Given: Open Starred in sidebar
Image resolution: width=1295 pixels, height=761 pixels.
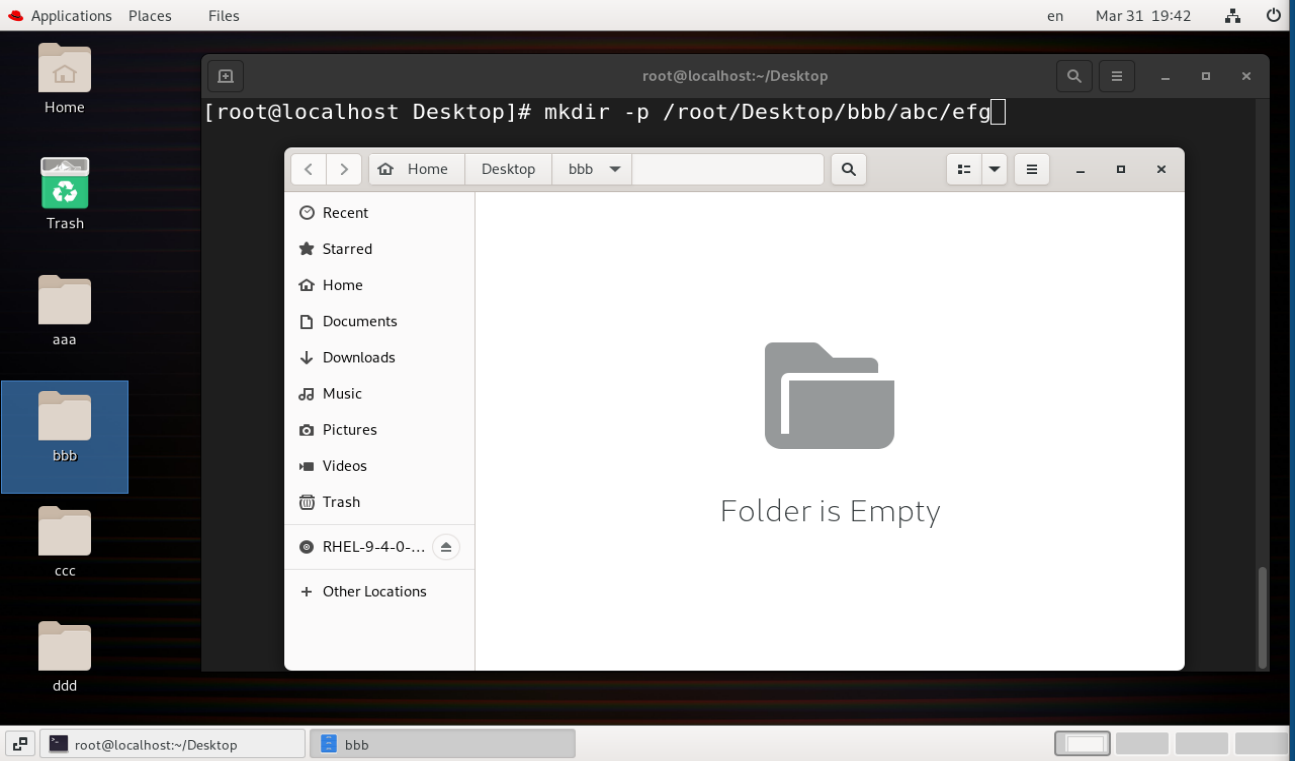Looking at the screenshot, I should point(380,249).
